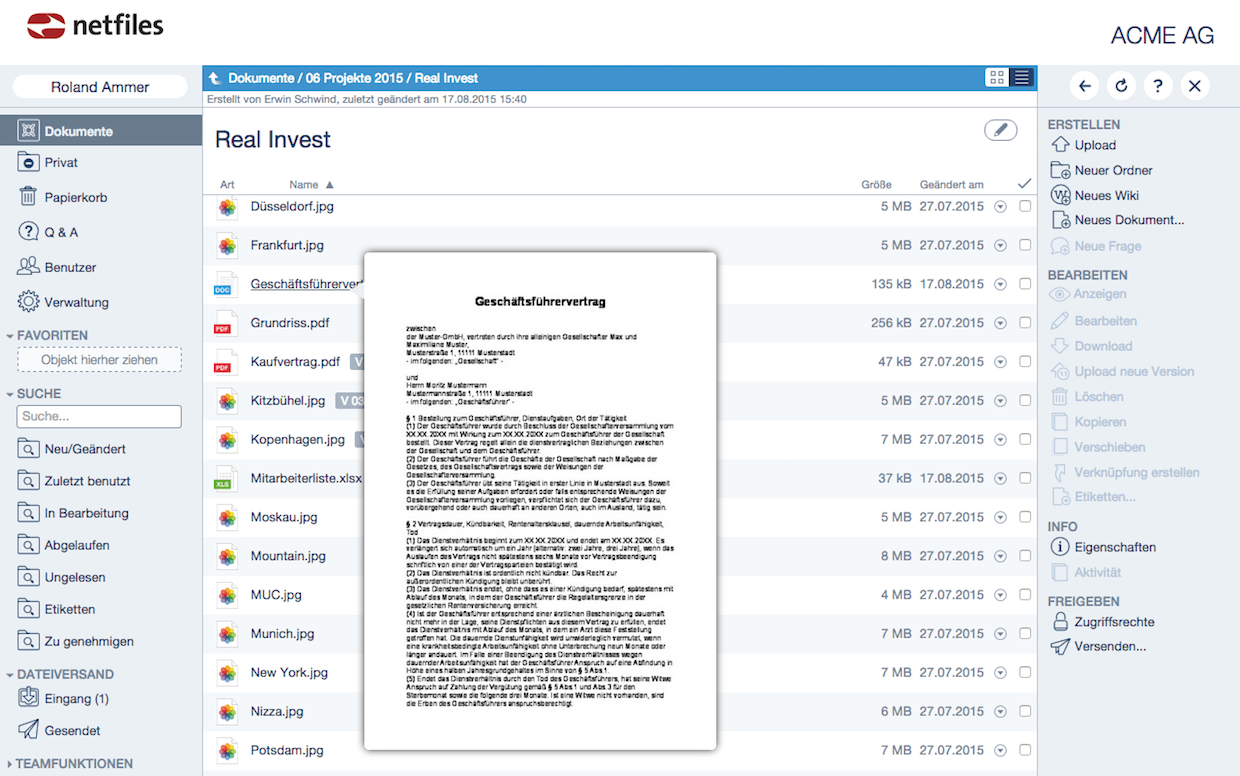The width and height of the screenshot is (1240, 776).
Task: Expand the Teamfunktionen section
Action: coord(9,764)
